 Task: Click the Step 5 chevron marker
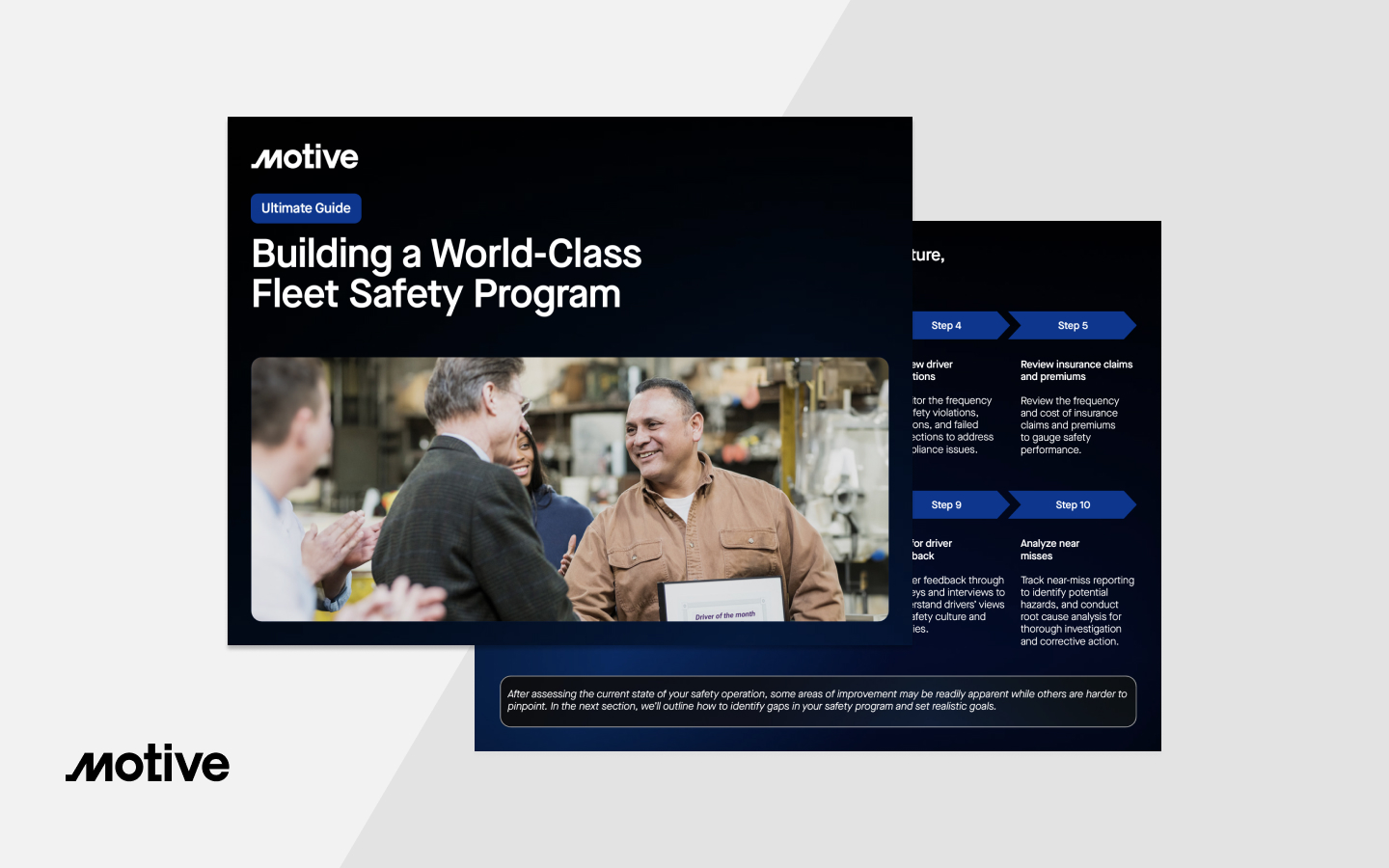pos(1073,325)
